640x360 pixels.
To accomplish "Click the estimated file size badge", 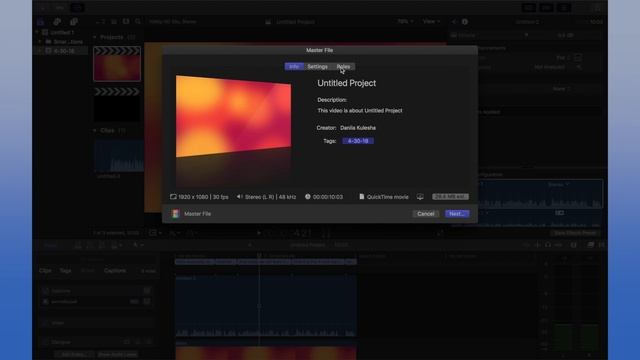I will [x=451, y=197].
